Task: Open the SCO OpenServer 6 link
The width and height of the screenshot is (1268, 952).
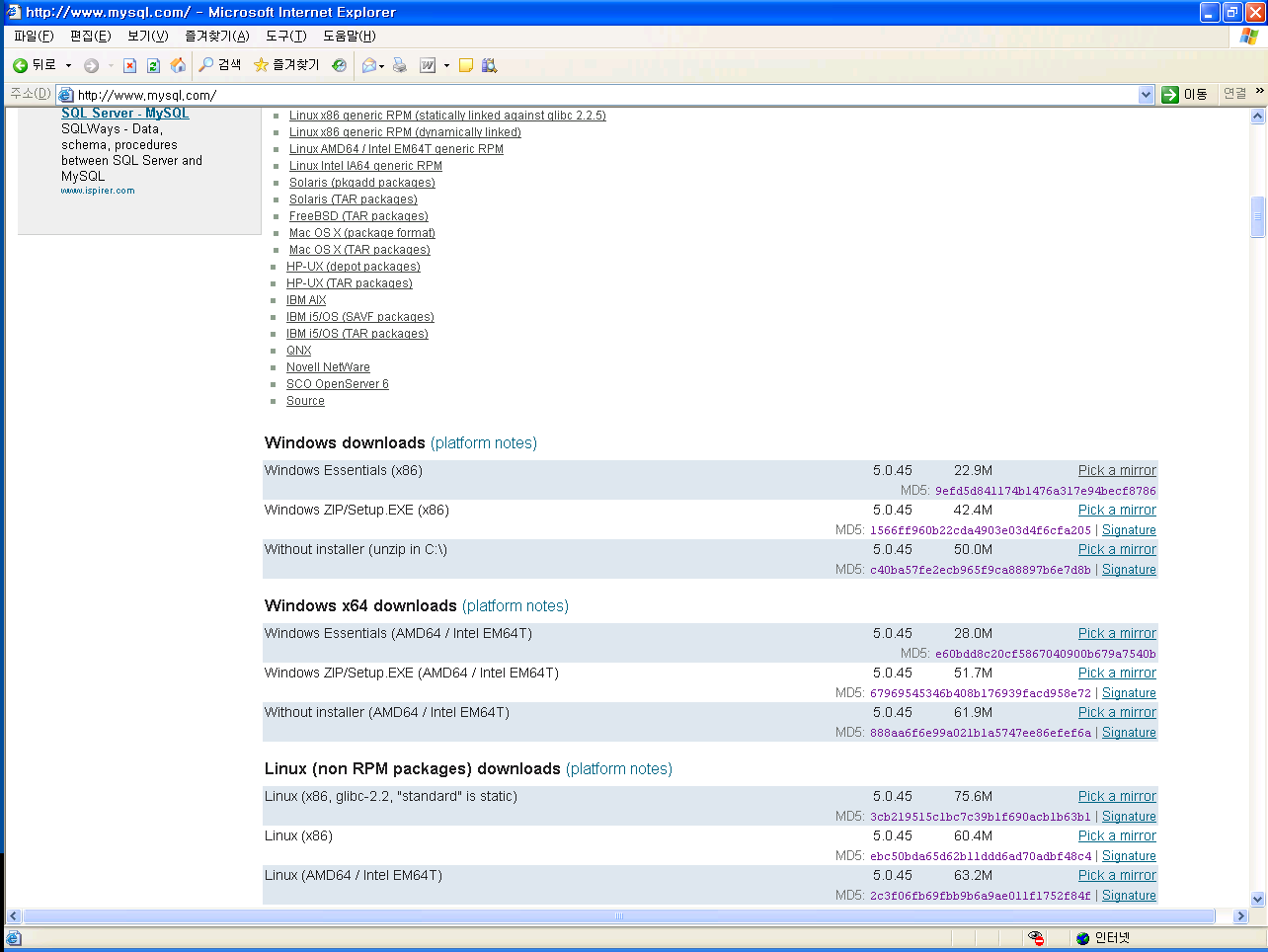Action: click(338, 384)
